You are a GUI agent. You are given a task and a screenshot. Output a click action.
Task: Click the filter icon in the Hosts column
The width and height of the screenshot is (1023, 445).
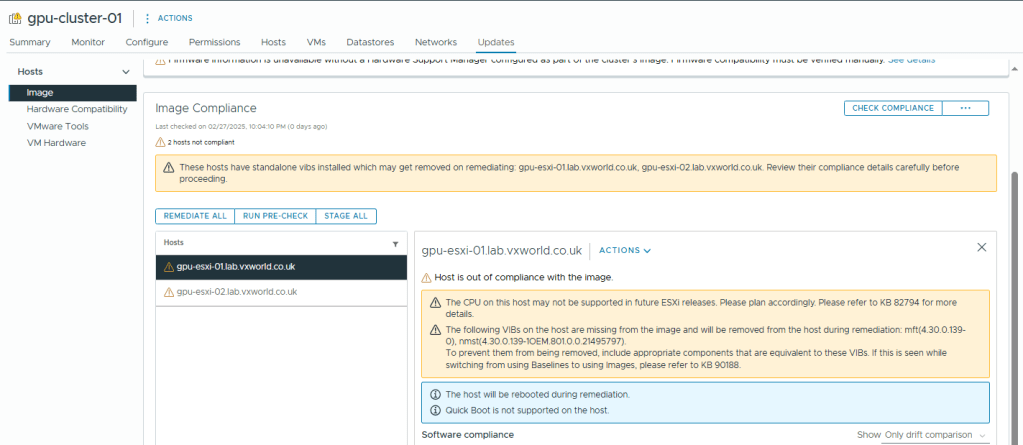(395, 243)
